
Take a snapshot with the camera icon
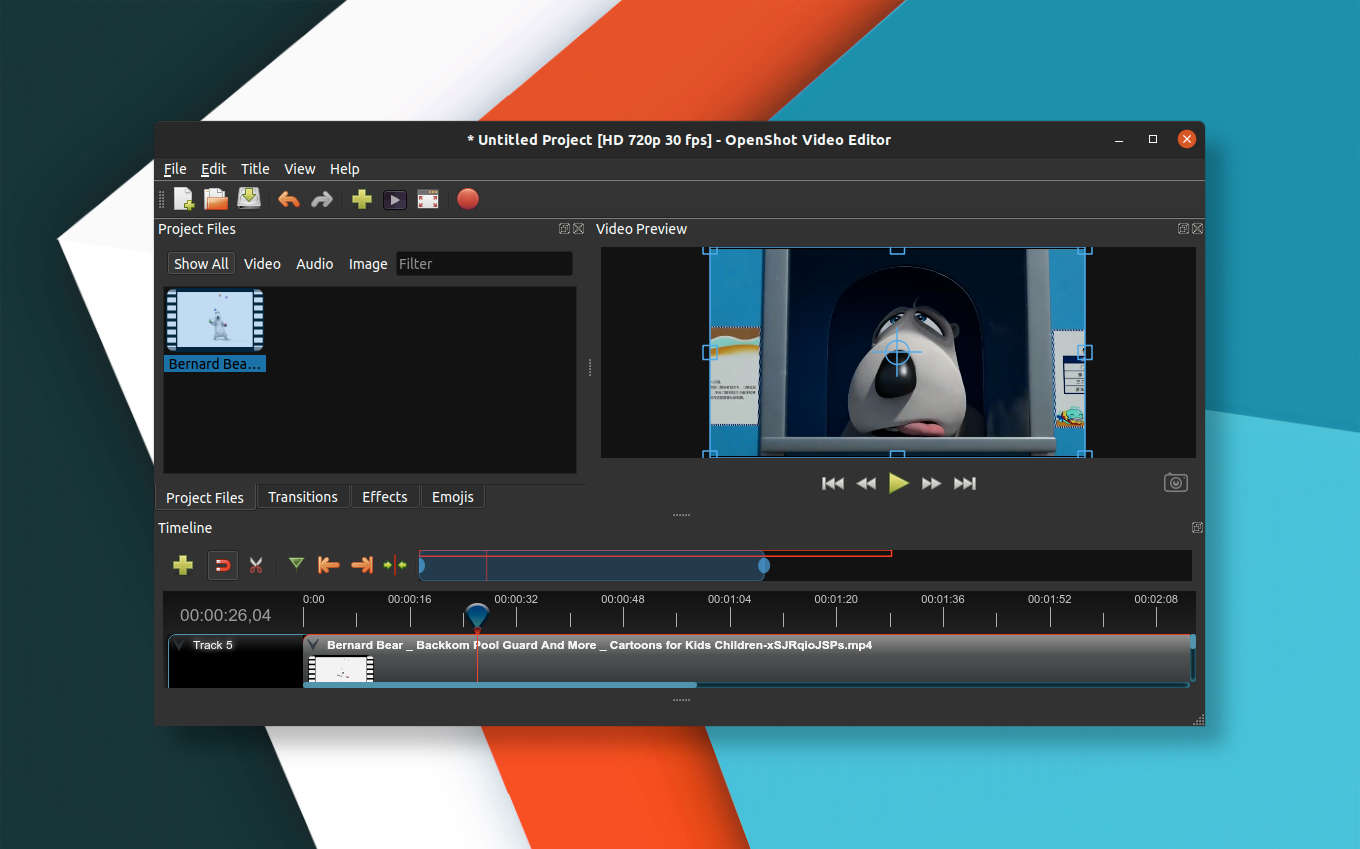(x=1175, y=482)
